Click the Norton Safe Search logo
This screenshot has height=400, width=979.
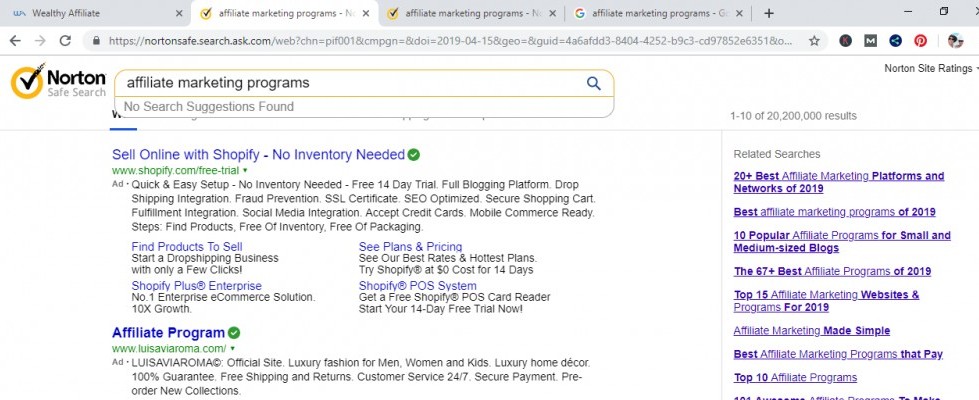click(x=58, y=82)
